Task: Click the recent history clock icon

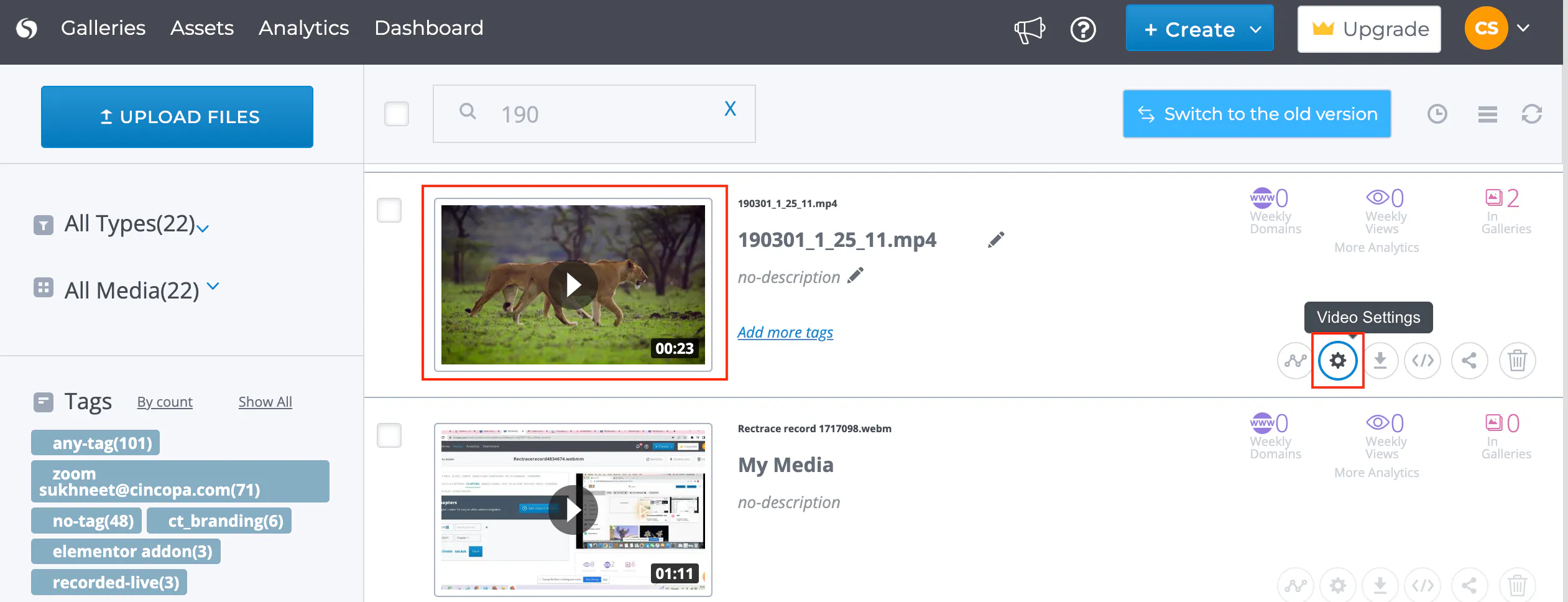Action: (x=1437, y=114)
